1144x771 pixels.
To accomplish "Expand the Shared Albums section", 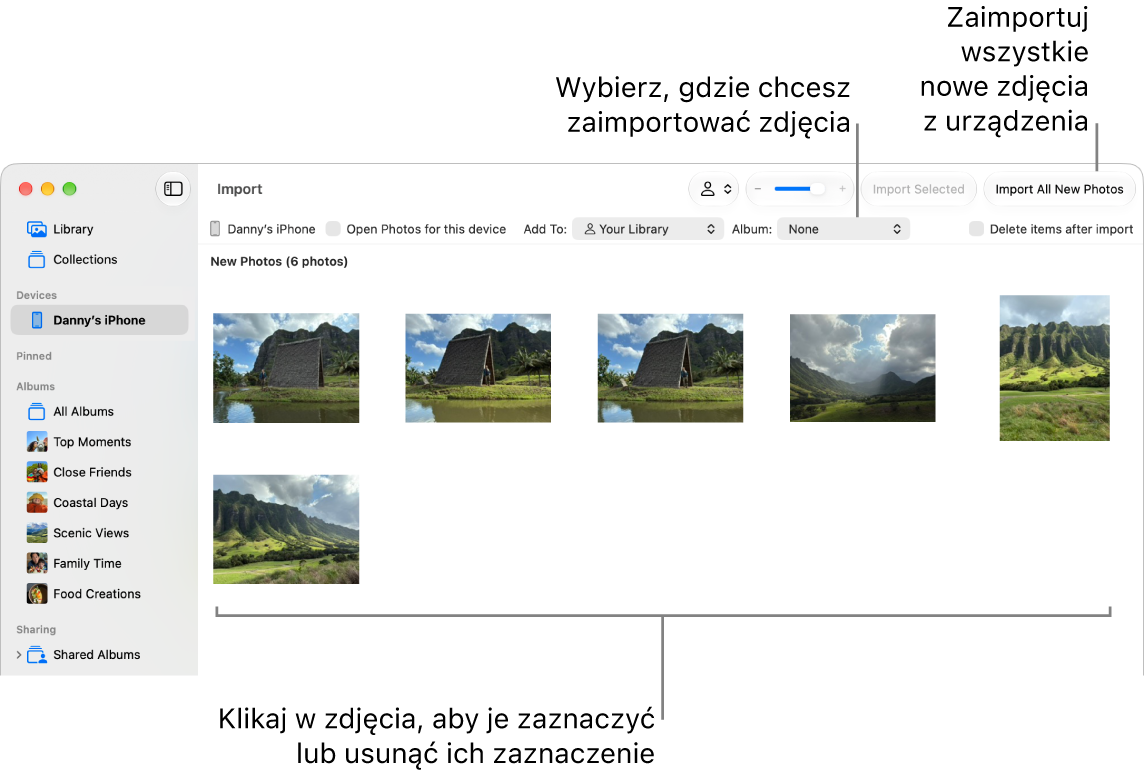I will (19, 655).
